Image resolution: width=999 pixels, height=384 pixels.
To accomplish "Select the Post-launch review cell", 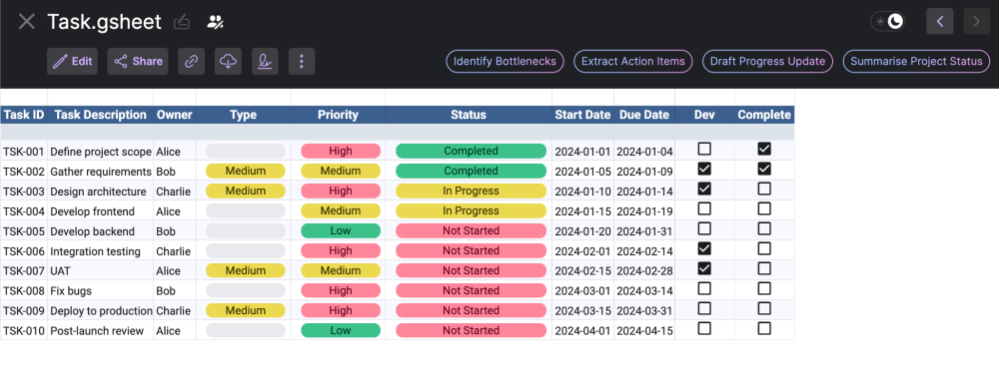I will click(100, 331).
